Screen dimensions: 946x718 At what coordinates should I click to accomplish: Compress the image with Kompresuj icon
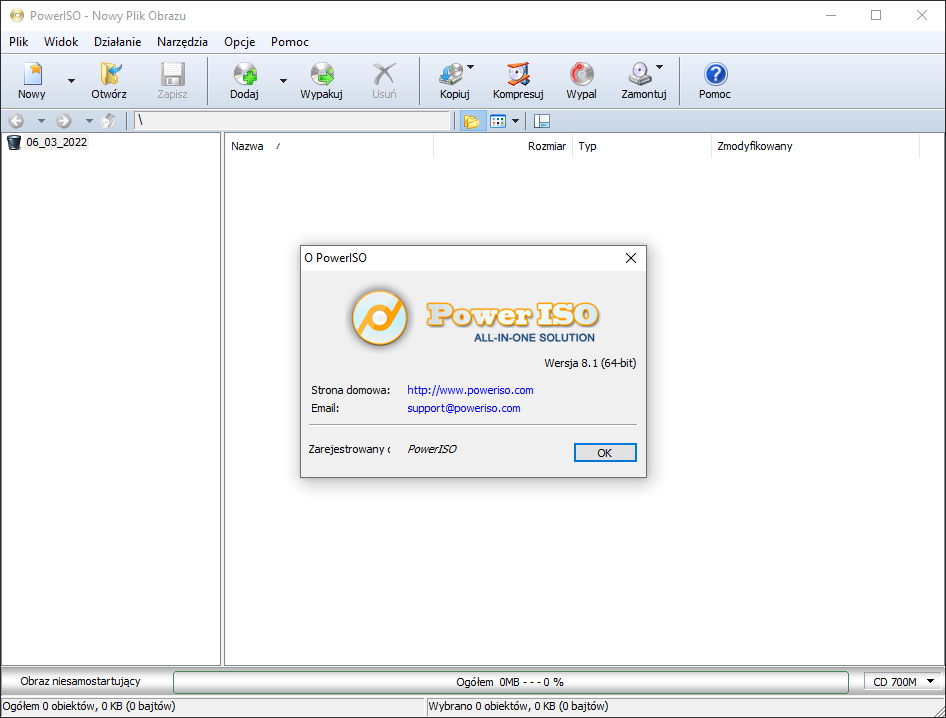click(x=518, y=81)
